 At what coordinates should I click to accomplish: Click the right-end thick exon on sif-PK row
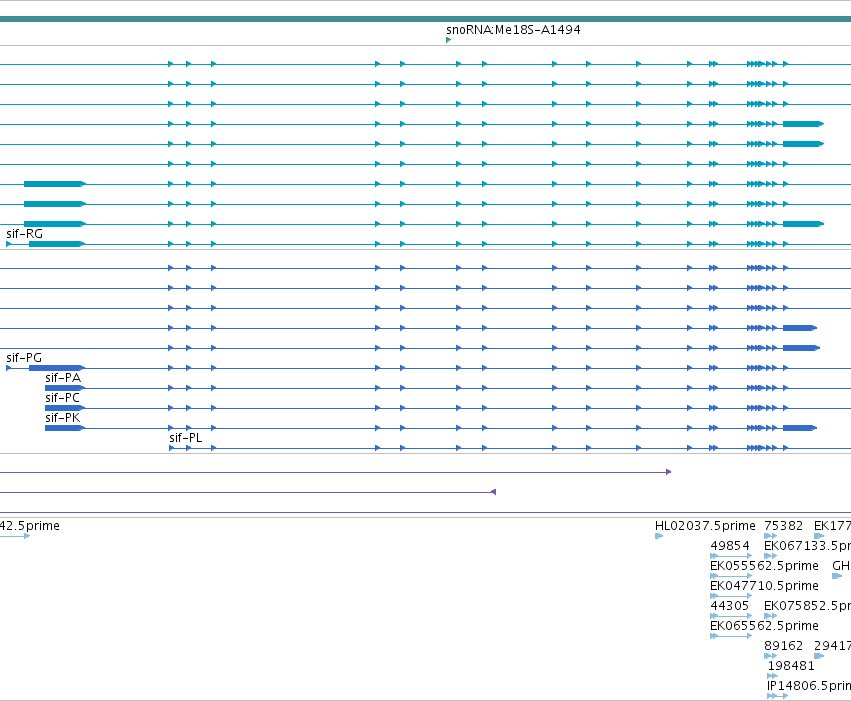point(800,429)
